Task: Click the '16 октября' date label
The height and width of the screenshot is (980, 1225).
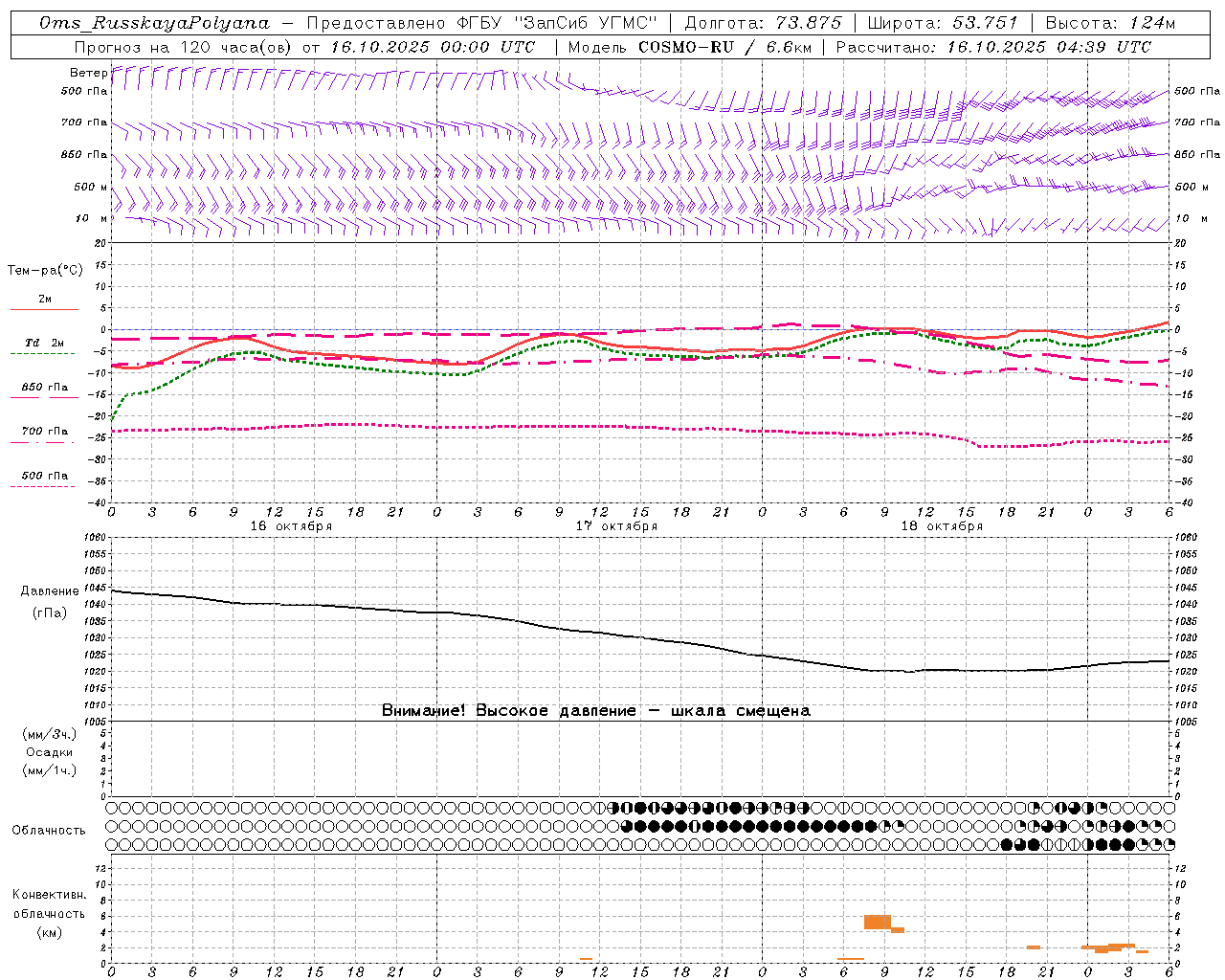Action: [291, 526]
